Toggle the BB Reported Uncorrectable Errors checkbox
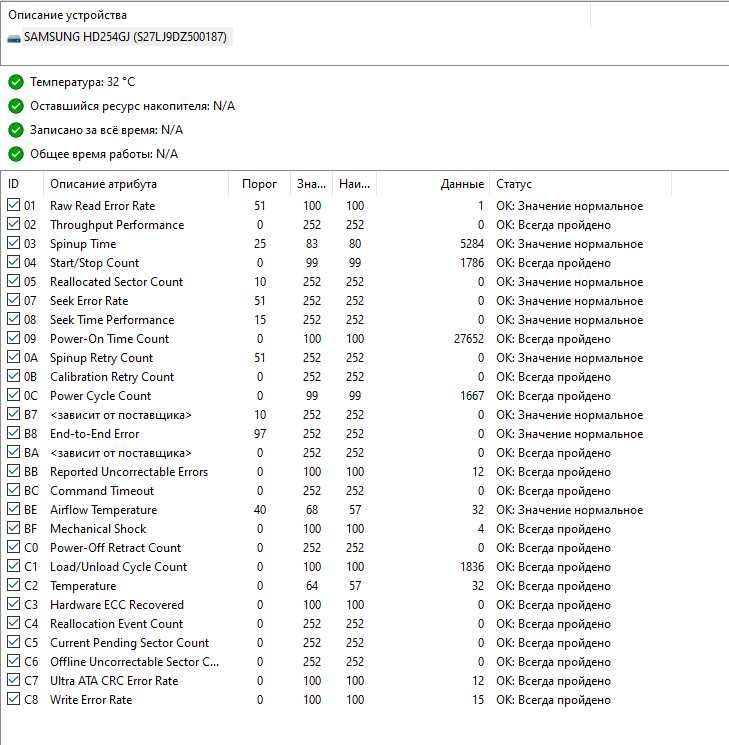This screenshot has height=745, width=729. pos(14,471)
